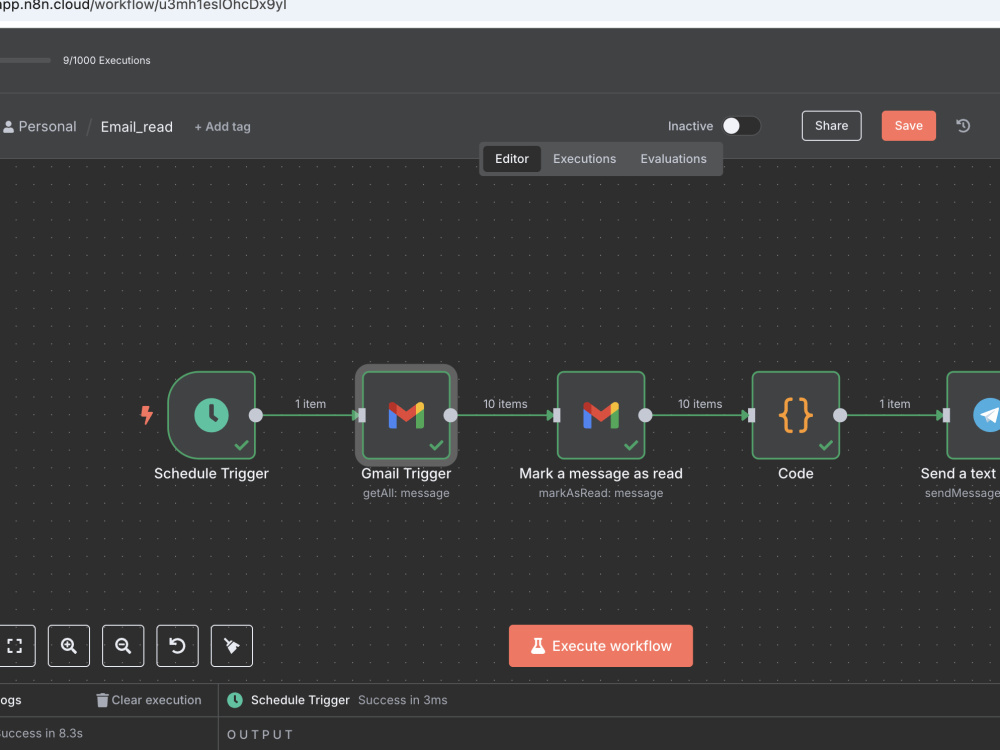The height and width of the screenshot is (750, 1000).
Task: Open the Mark a message as read Gmail node
Action: [601, 415]
